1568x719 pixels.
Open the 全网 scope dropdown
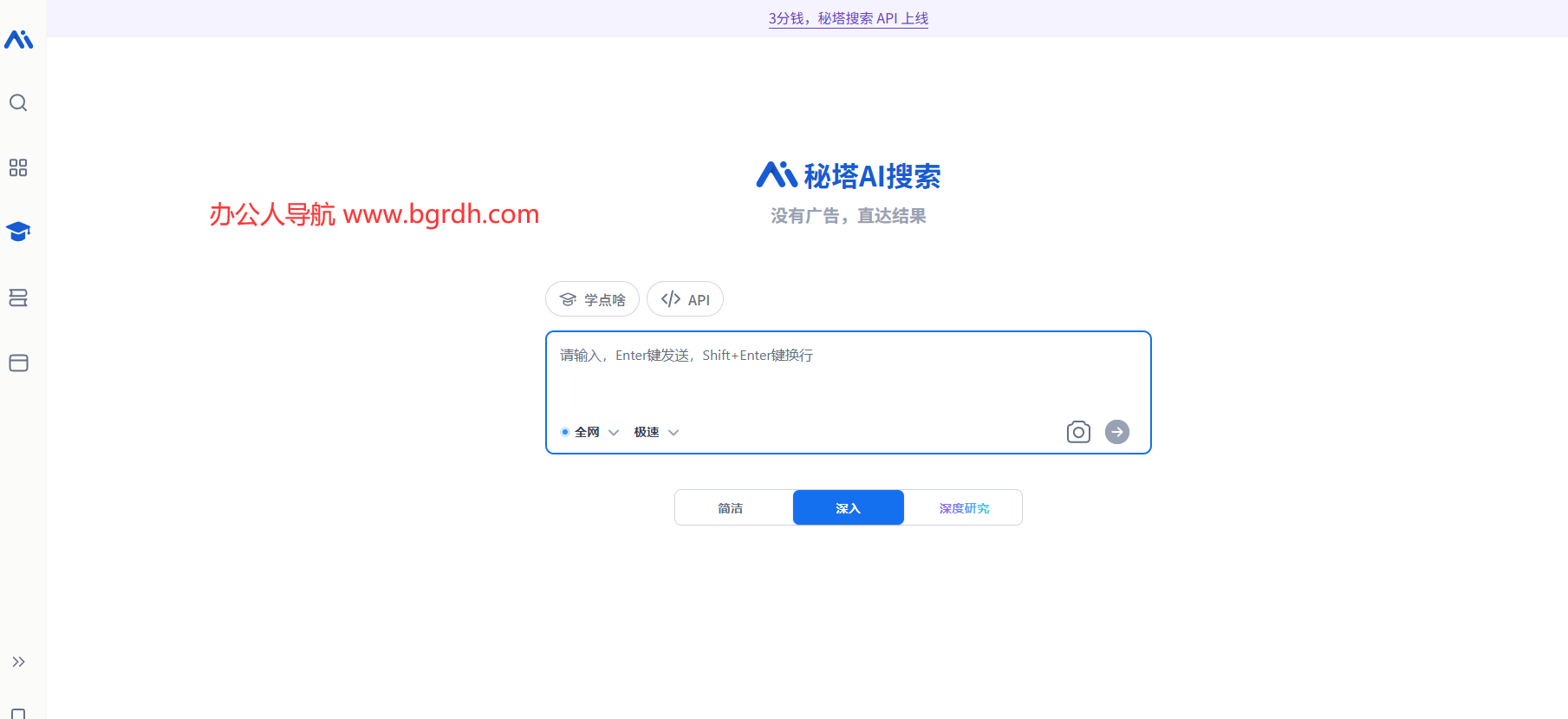[x=589, y=432]
